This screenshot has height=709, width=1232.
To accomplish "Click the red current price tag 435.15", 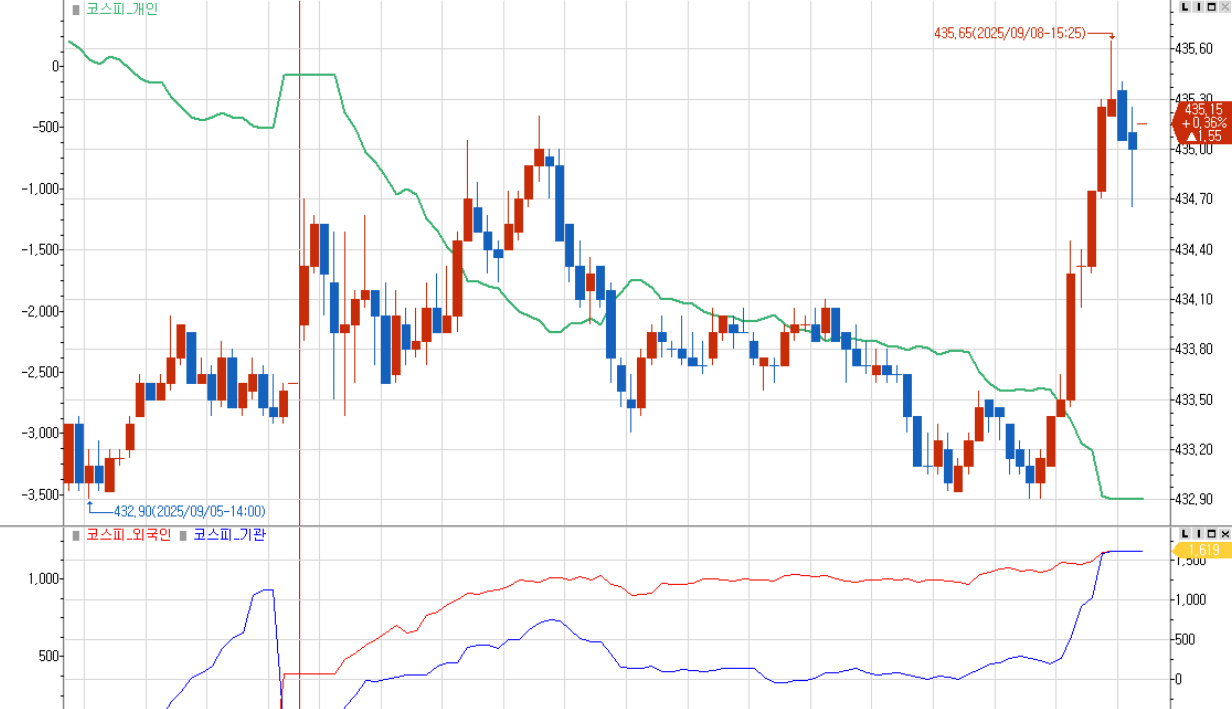I will 1202,122.
